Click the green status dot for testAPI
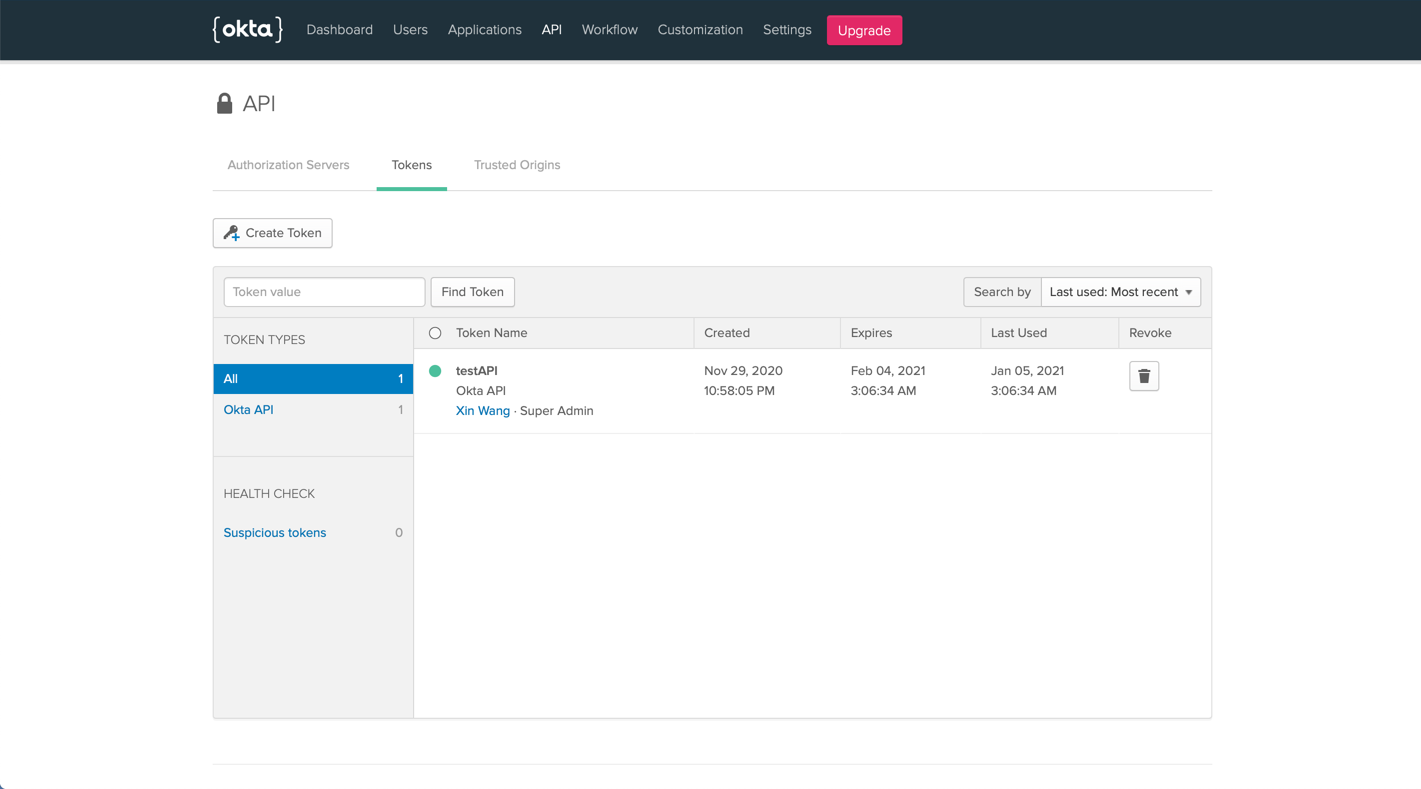Screen dimensions: 1421x789 click(x=435, y=371)
